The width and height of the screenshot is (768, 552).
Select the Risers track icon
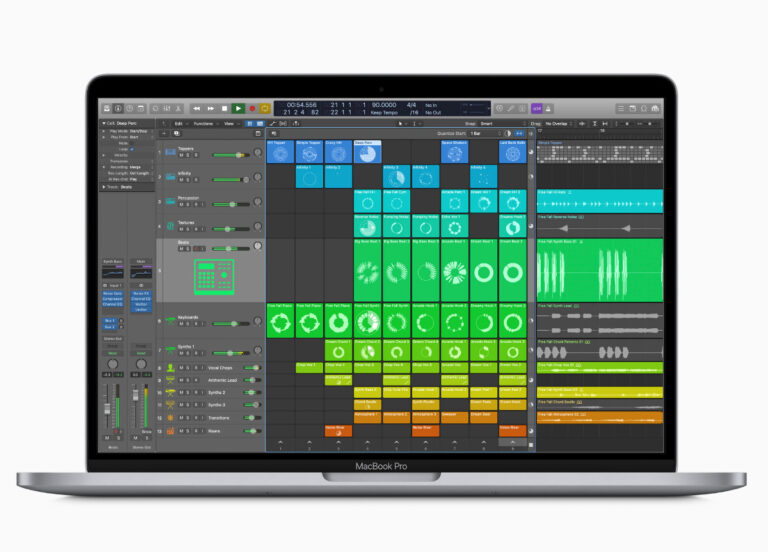coord(170,431)
